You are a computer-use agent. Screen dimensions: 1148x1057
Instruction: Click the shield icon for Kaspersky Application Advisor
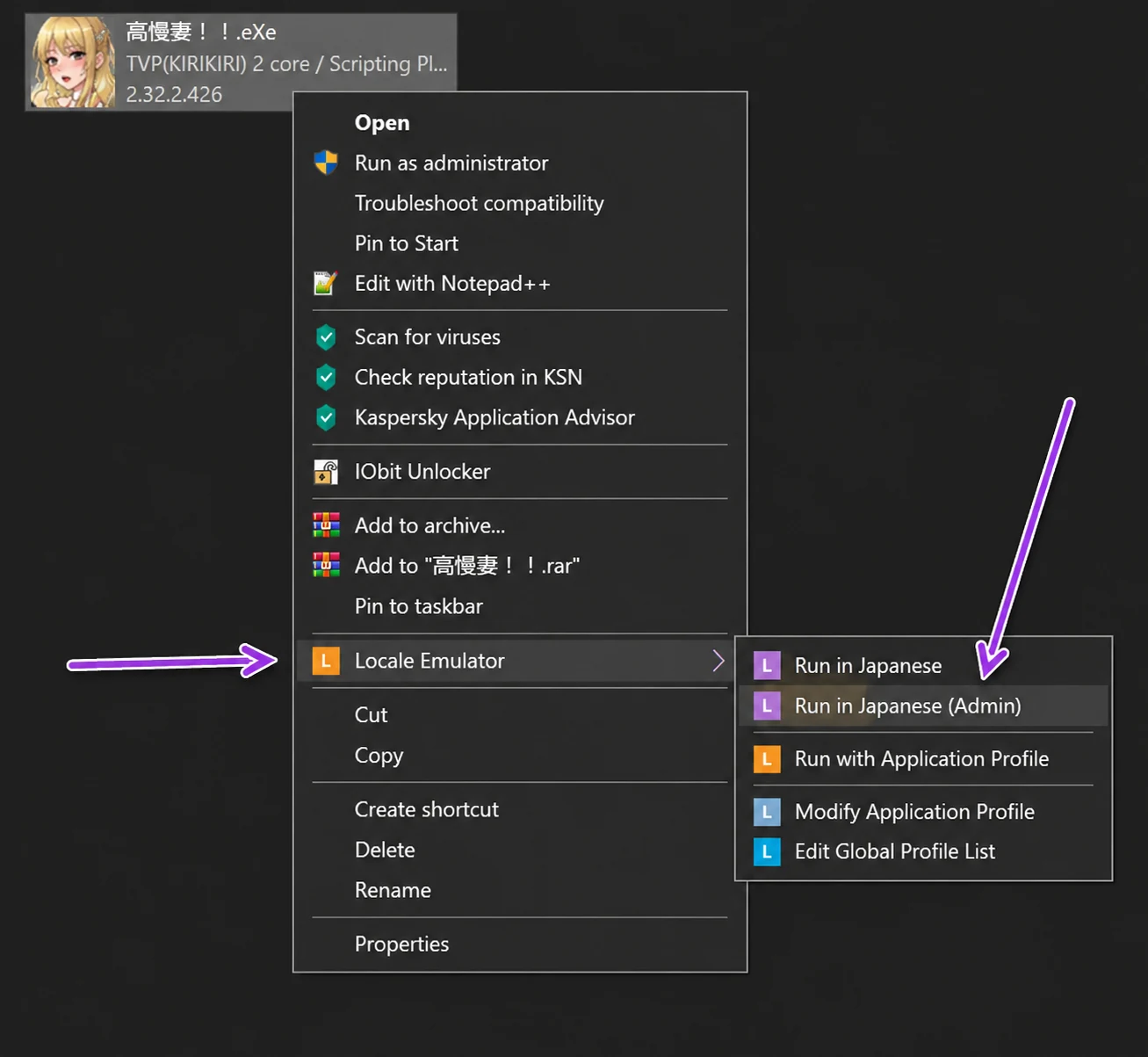click(x=326, y=417)
